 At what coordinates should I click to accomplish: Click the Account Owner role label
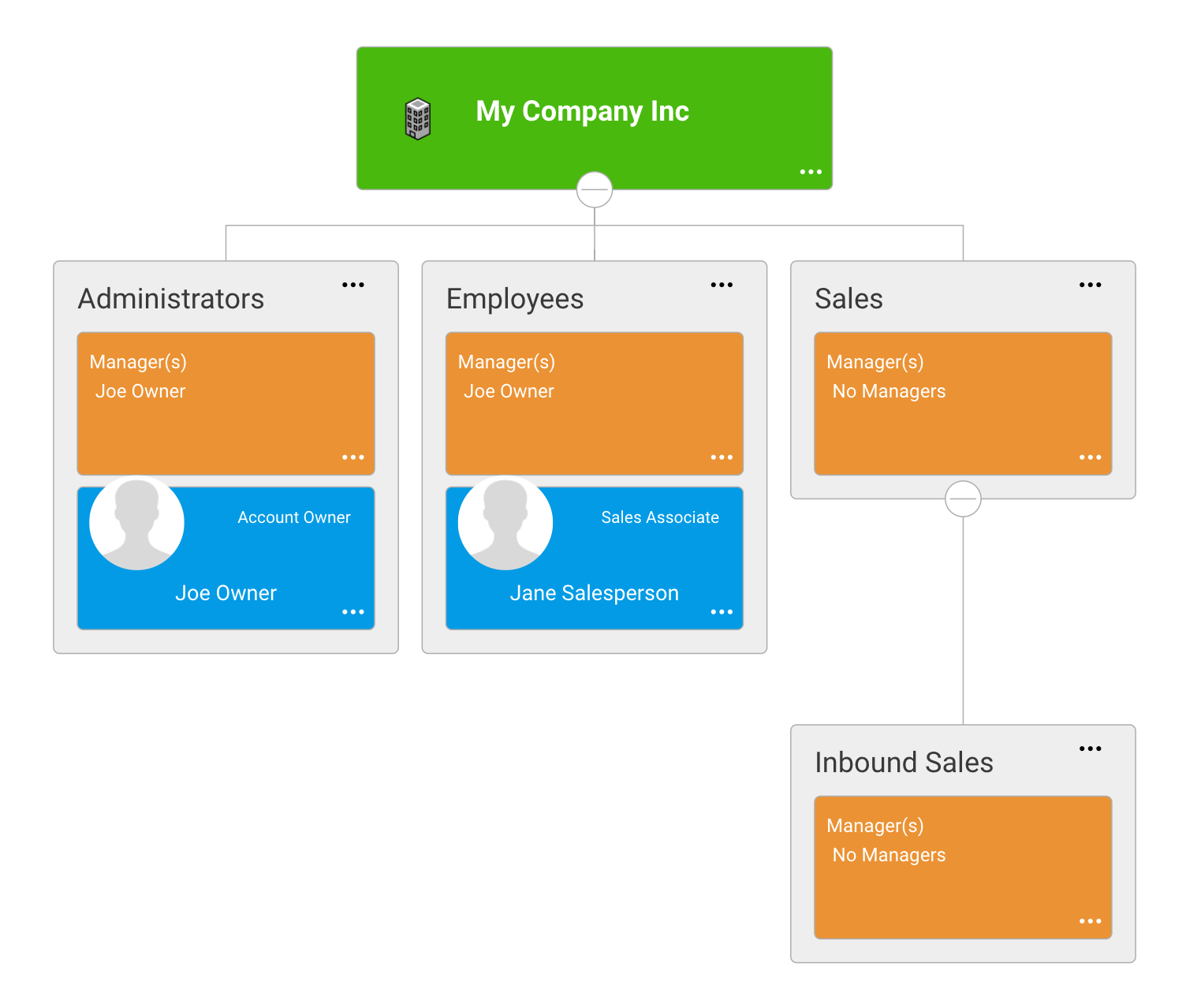294,517
